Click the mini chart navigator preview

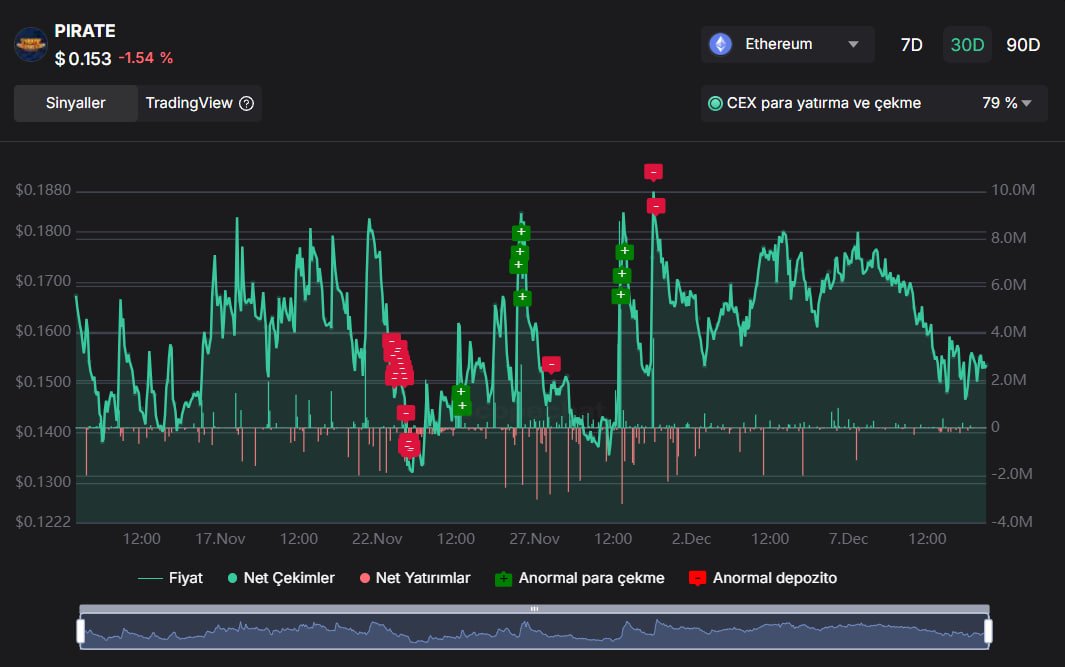click(x=535, y=631)
